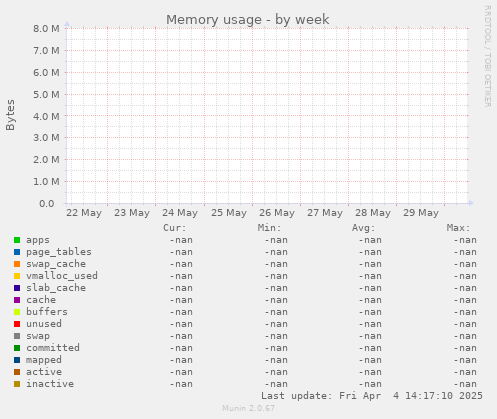Click the '2.0 M' y-axis tick label

coord(46,160)
